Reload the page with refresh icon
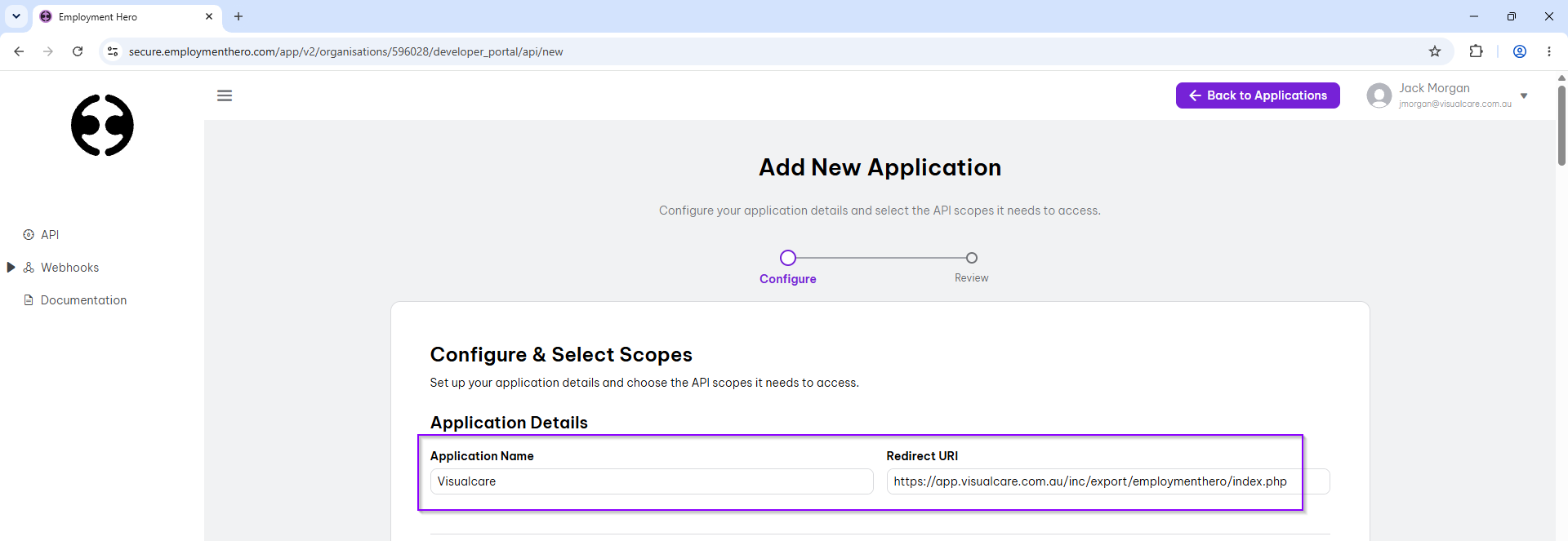 [78, 51]
